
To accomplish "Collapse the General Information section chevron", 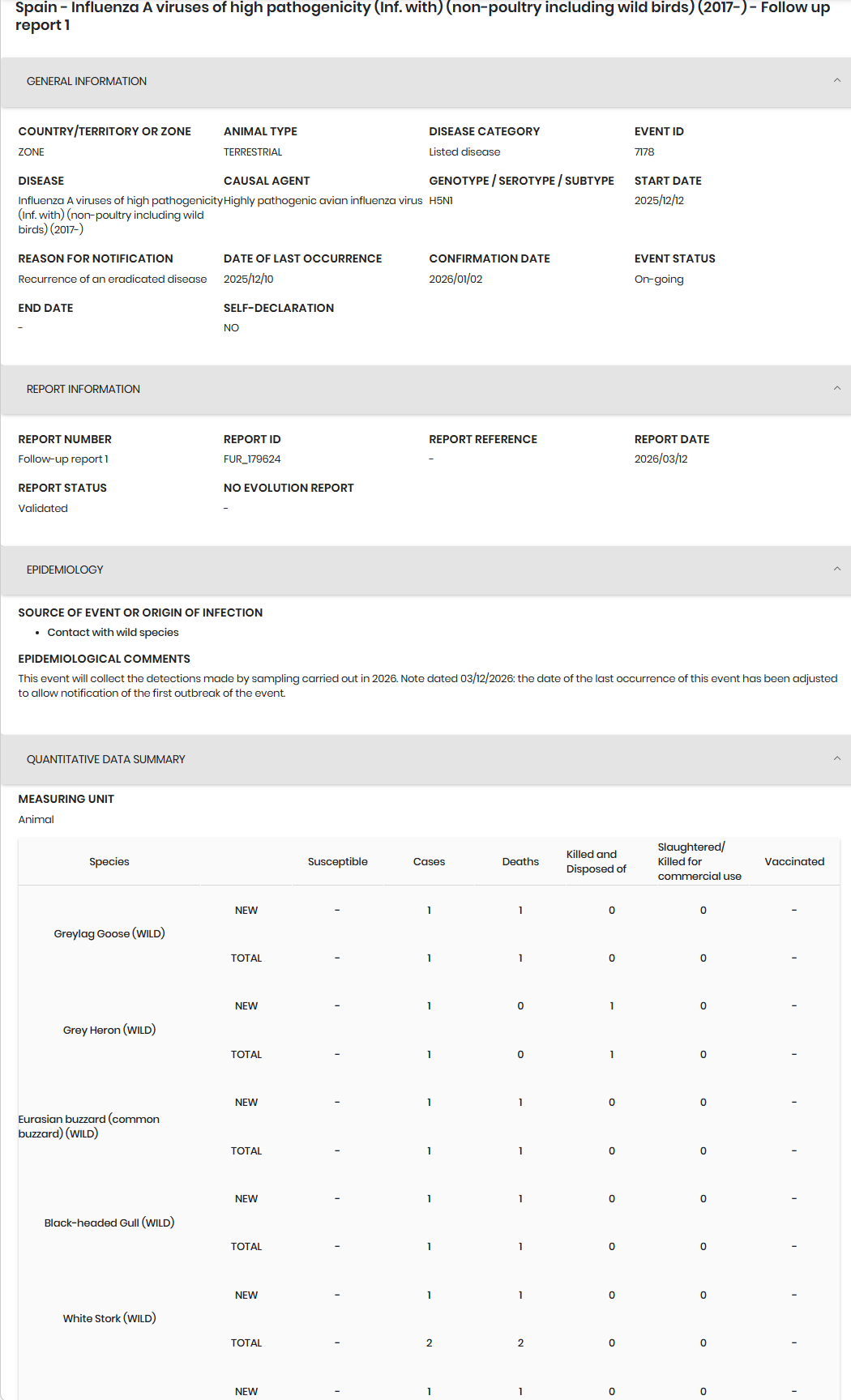I will click(836, 81).
